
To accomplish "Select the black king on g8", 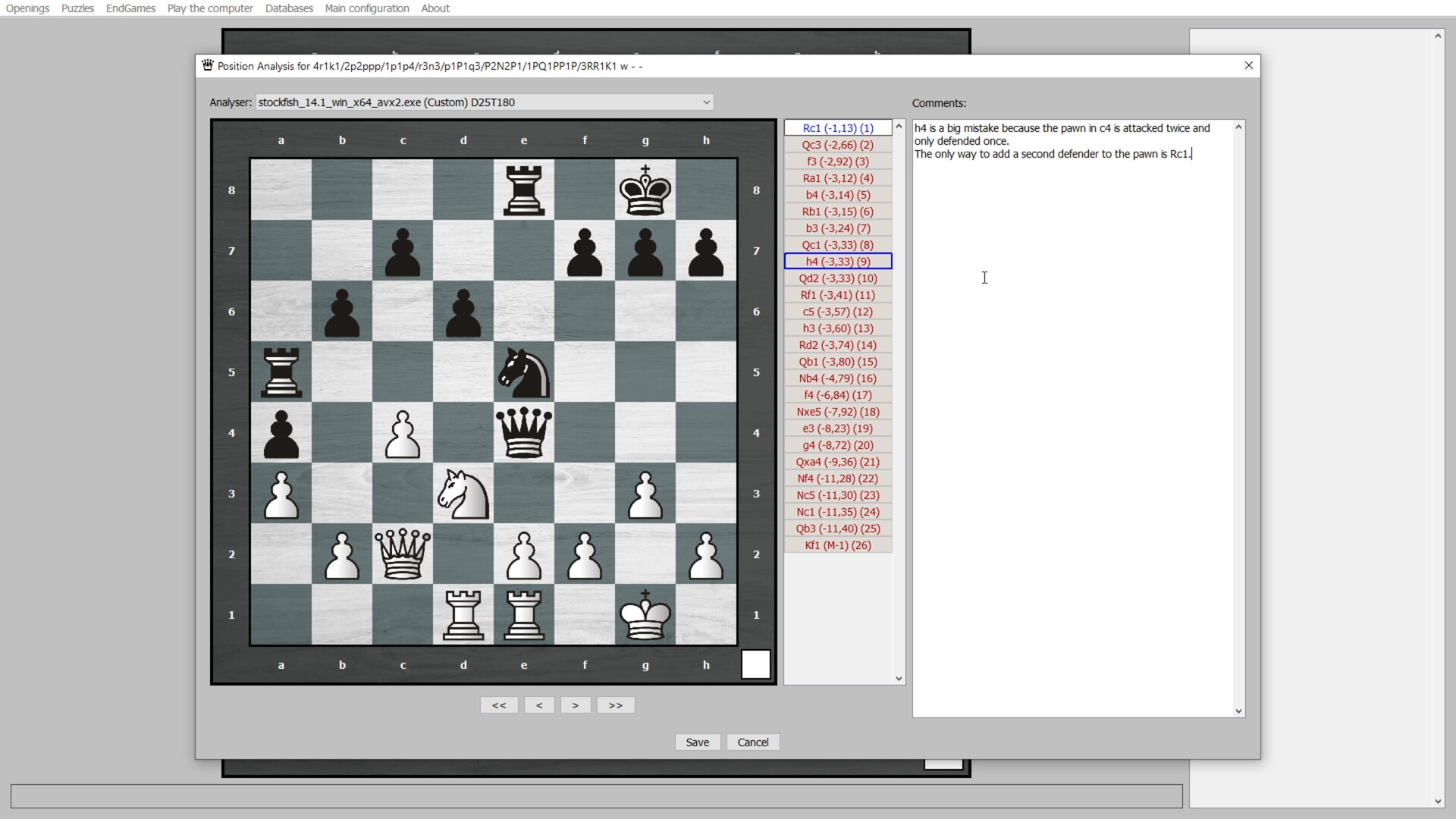I will coord(645,190).
